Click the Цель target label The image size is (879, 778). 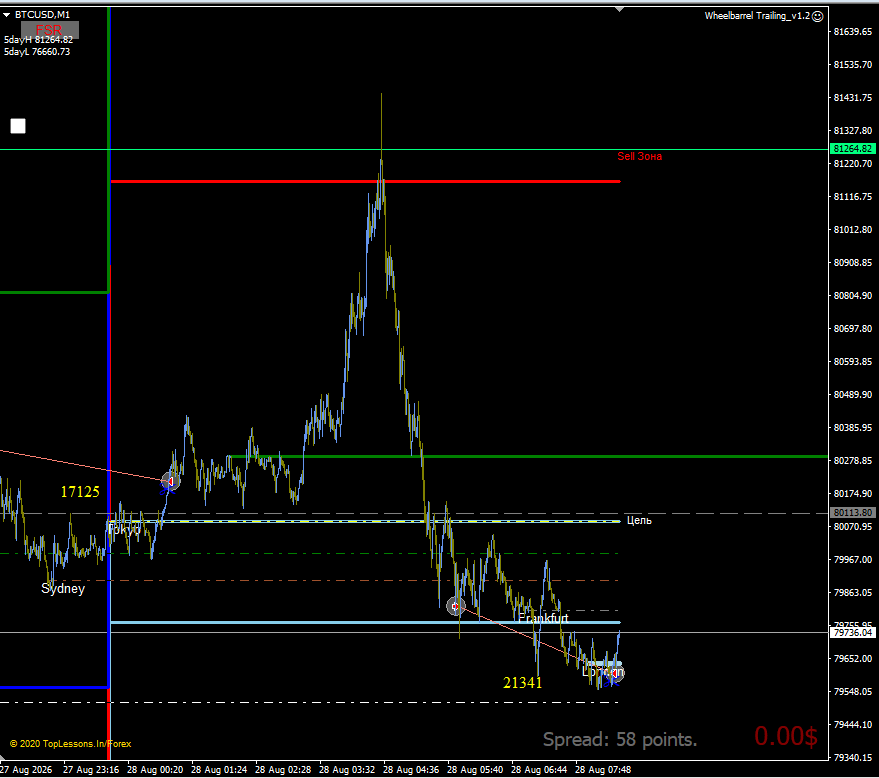(x=639, y=520)
